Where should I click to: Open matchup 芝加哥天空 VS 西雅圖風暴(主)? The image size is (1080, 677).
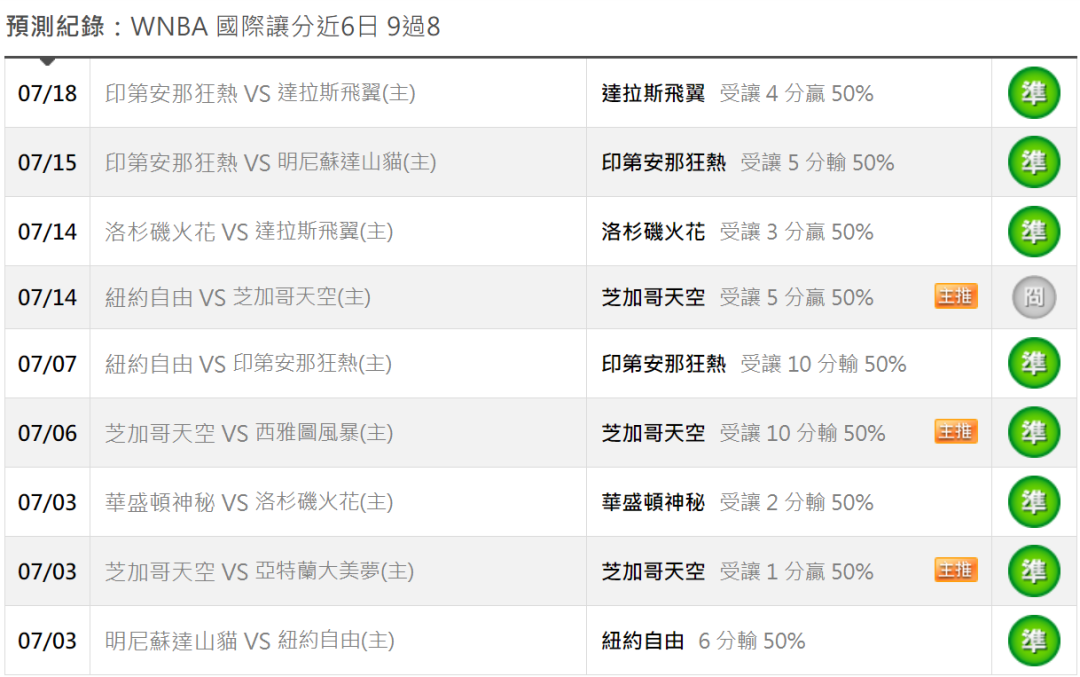tap(249, 433)
